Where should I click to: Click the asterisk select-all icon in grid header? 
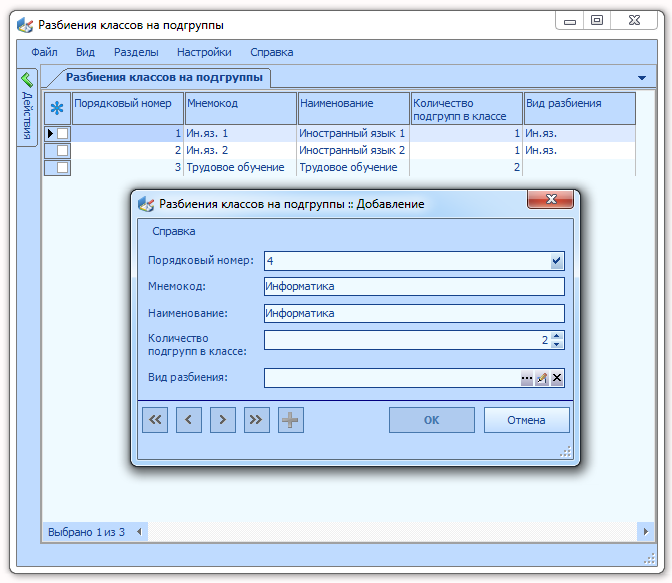tap(57, 108)
